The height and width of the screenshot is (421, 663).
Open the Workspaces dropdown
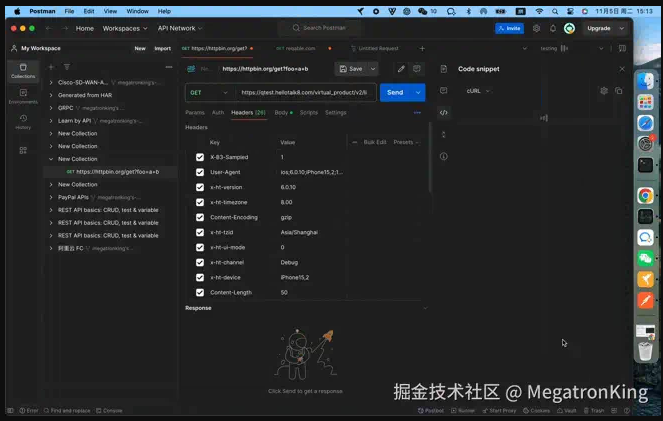click(125, 28)
